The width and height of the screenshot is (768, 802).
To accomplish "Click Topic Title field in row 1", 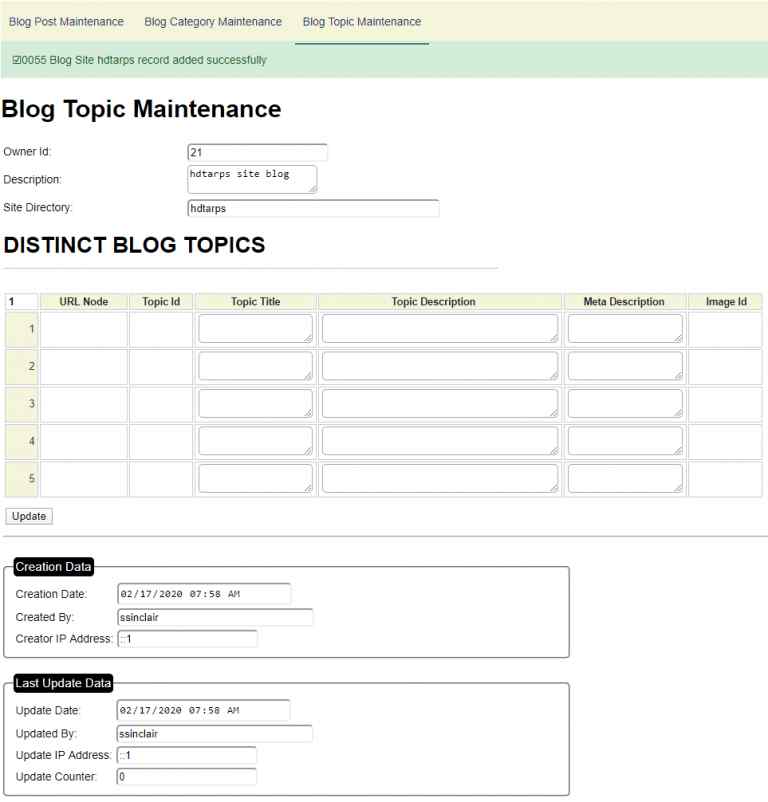I will [255, 329].
